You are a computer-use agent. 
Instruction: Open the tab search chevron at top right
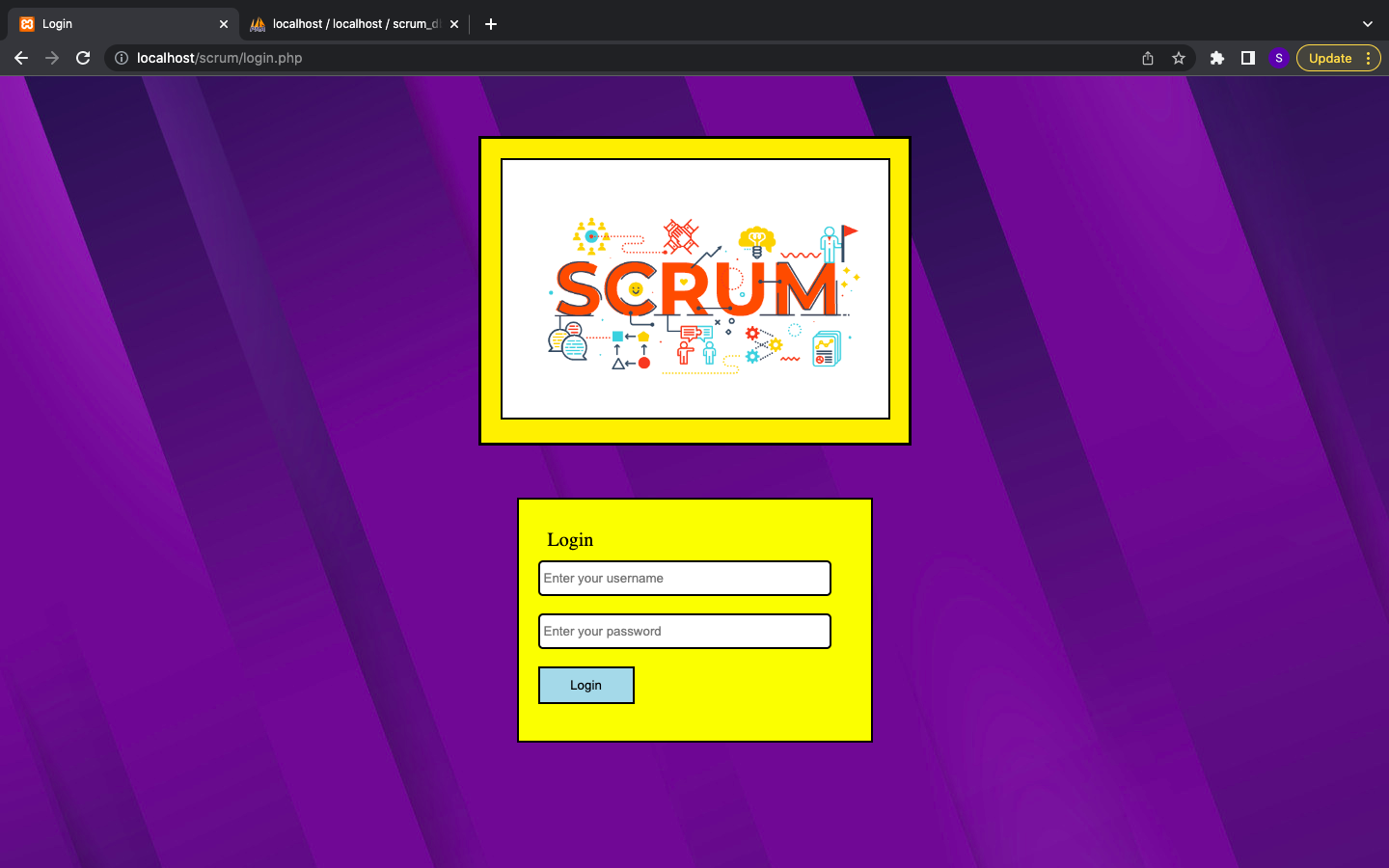pos(1367,23)
